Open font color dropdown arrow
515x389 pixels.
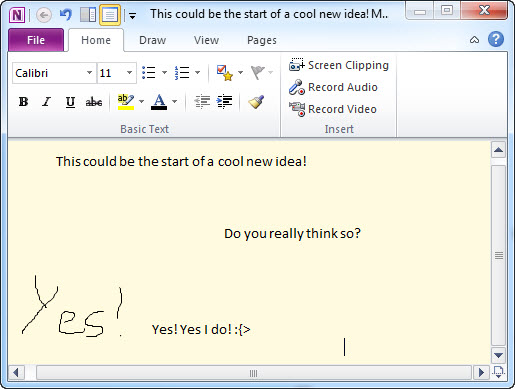[x=174, y=101]
